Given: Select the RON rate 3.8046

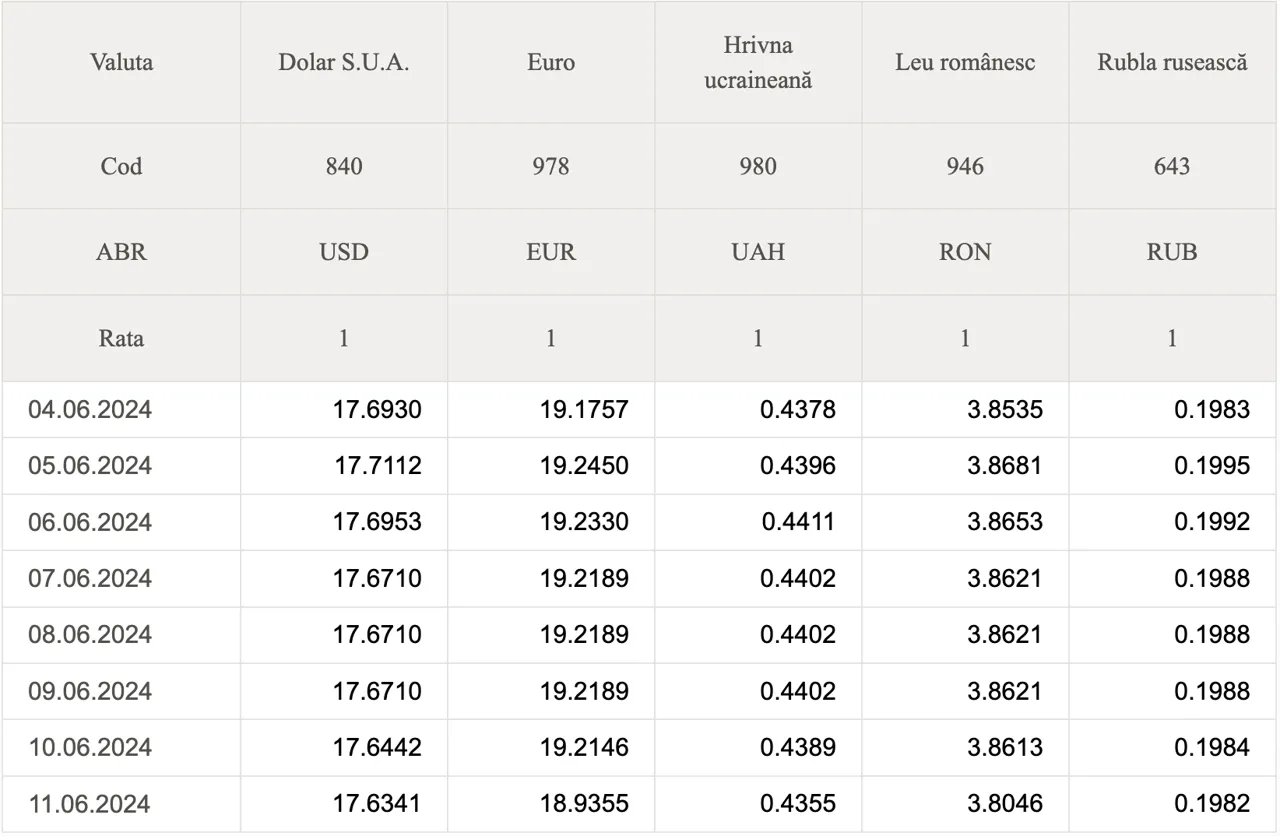Looking at the screenshot, I should [1005, 804].
